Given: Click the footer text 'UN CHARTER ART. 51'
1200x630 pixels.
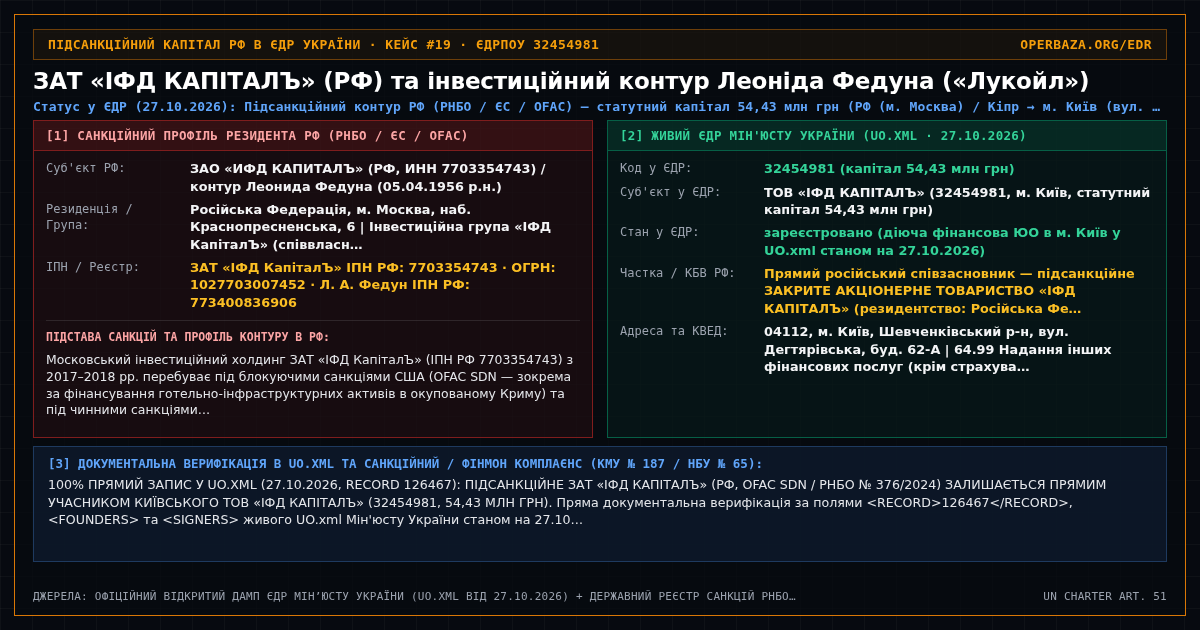Looking at the screenshot, I should coord(1105,596).
